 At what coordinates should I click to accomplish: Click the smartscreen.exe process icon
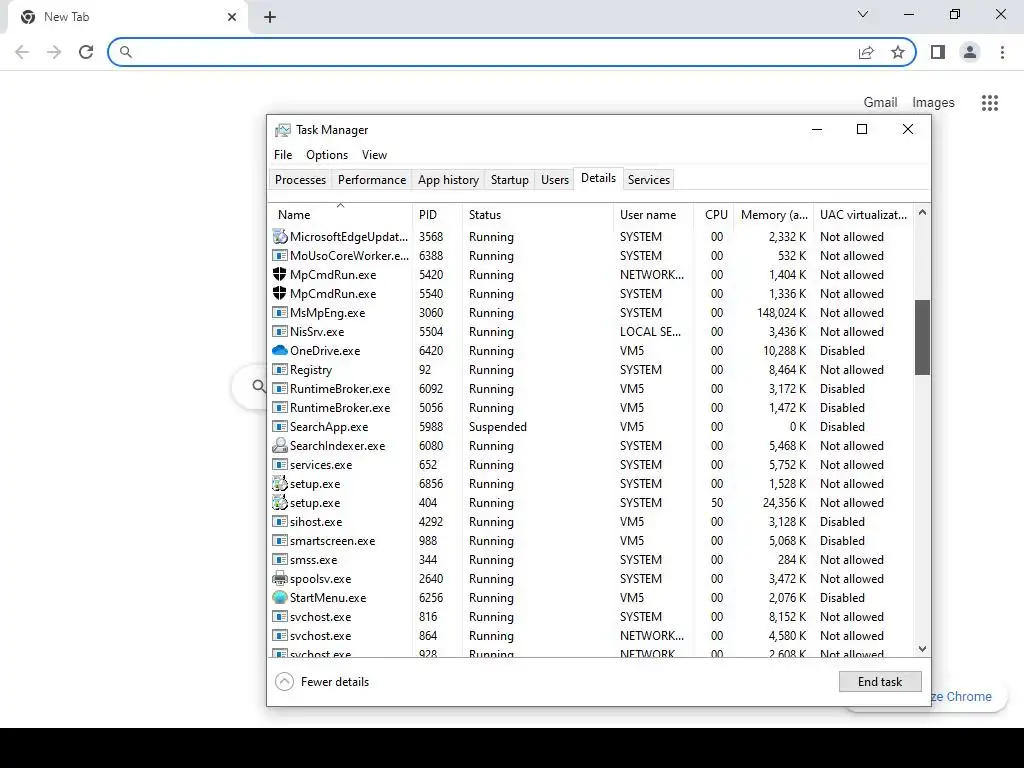click(x=280, y=540)
